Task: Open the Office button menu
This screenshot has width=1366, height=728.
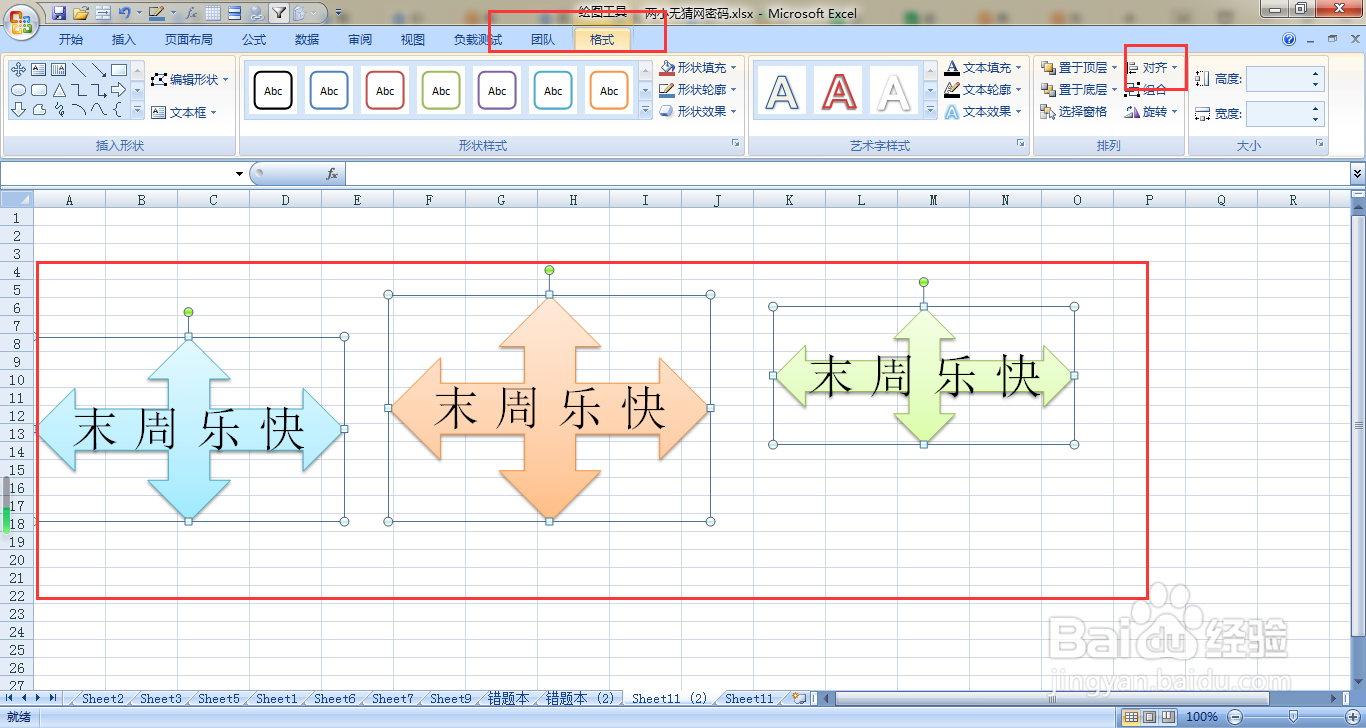Action: pyautogui.click(x=21, y=22)
